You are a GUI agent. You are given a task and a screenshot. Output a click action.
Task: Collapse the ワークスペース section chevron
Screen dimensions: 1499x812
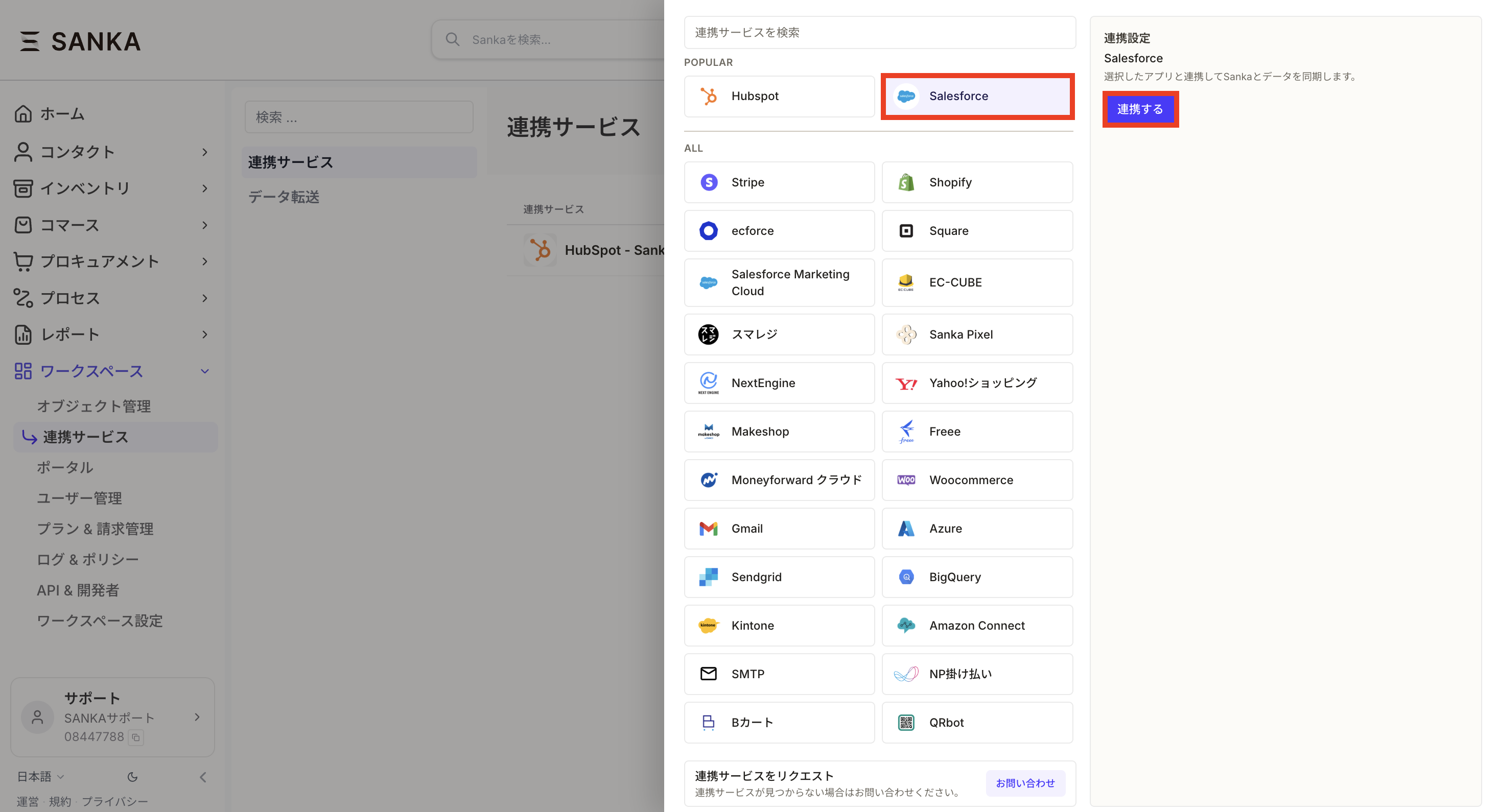click(x=204, y=371)
